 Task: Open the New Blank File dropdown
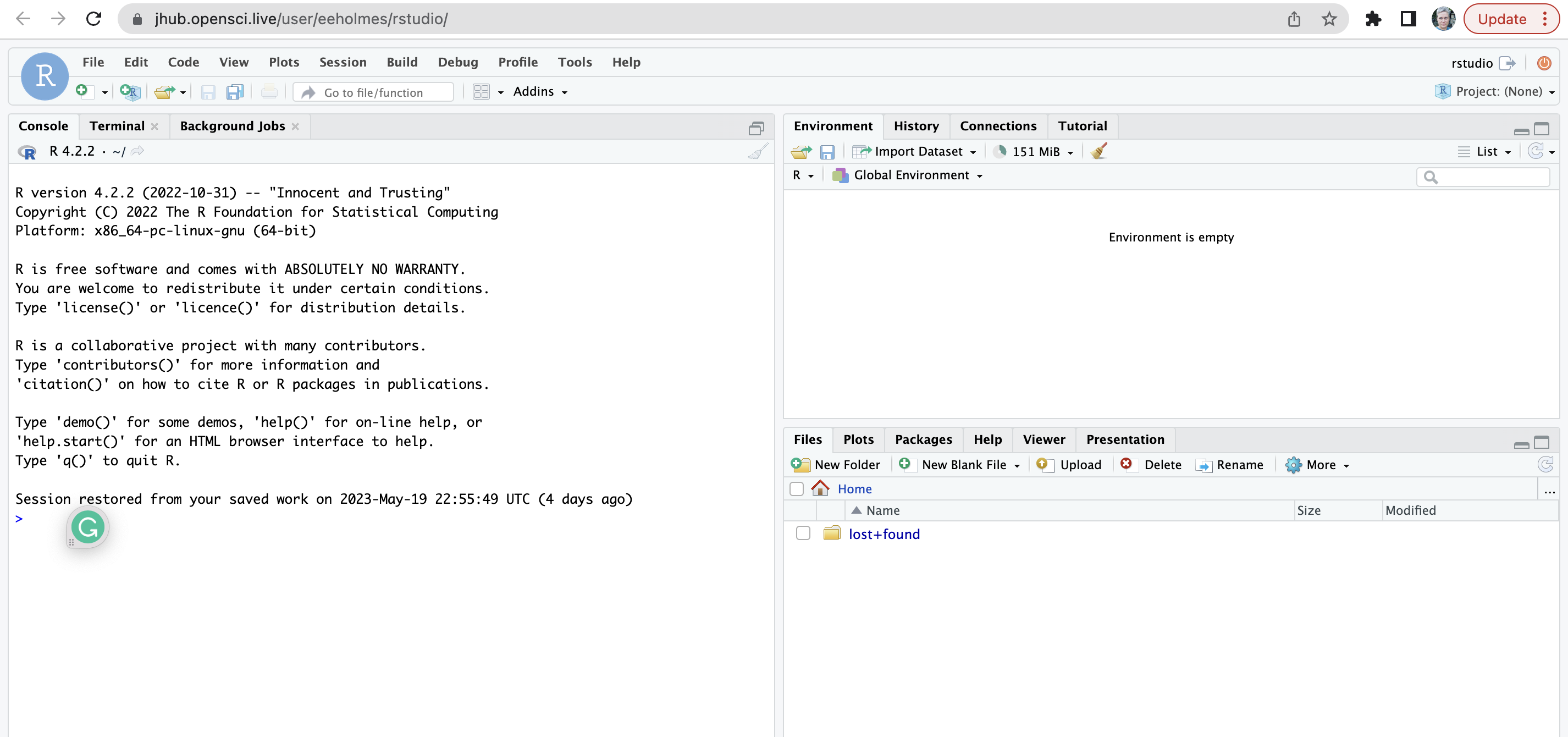[x=959, y=465]
